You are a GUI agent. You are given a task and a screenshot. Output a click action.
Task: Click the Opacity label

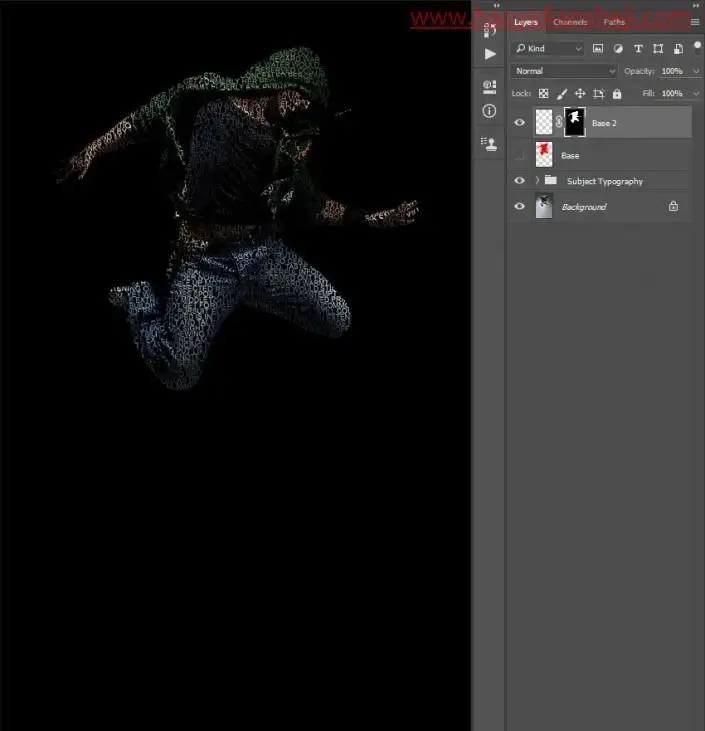click(639, 71)
